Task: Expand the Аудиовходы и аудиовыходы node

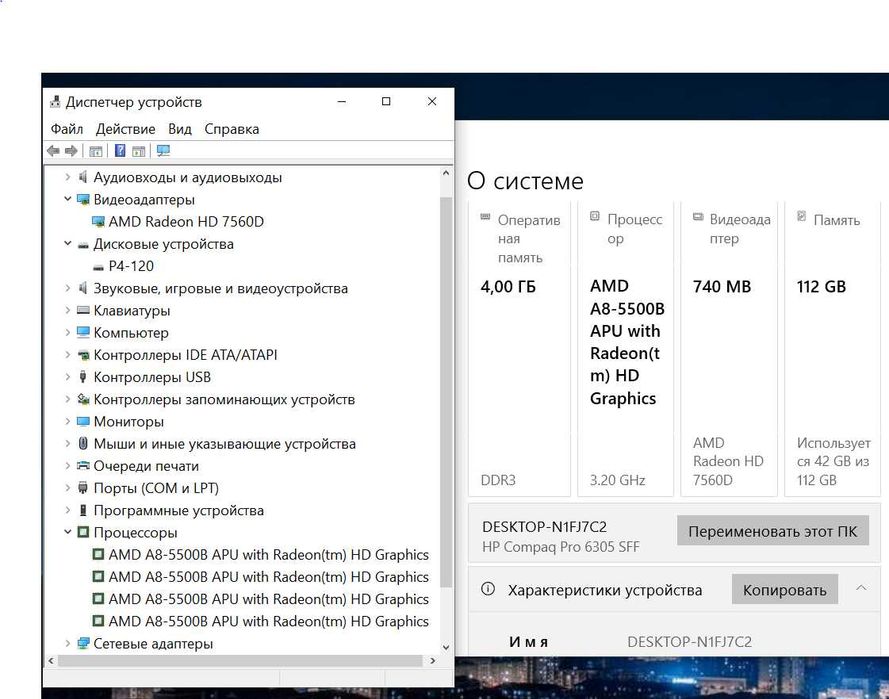Action: [67, 177]
